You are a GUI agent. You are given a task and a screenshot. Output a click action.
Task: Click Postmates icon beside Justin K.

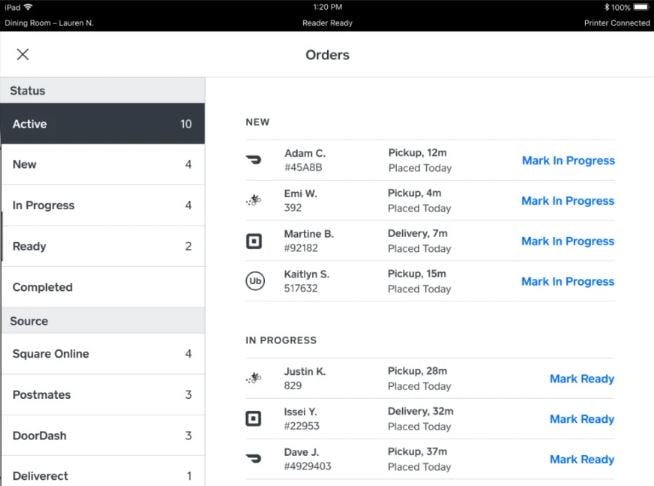pos(254,379)
